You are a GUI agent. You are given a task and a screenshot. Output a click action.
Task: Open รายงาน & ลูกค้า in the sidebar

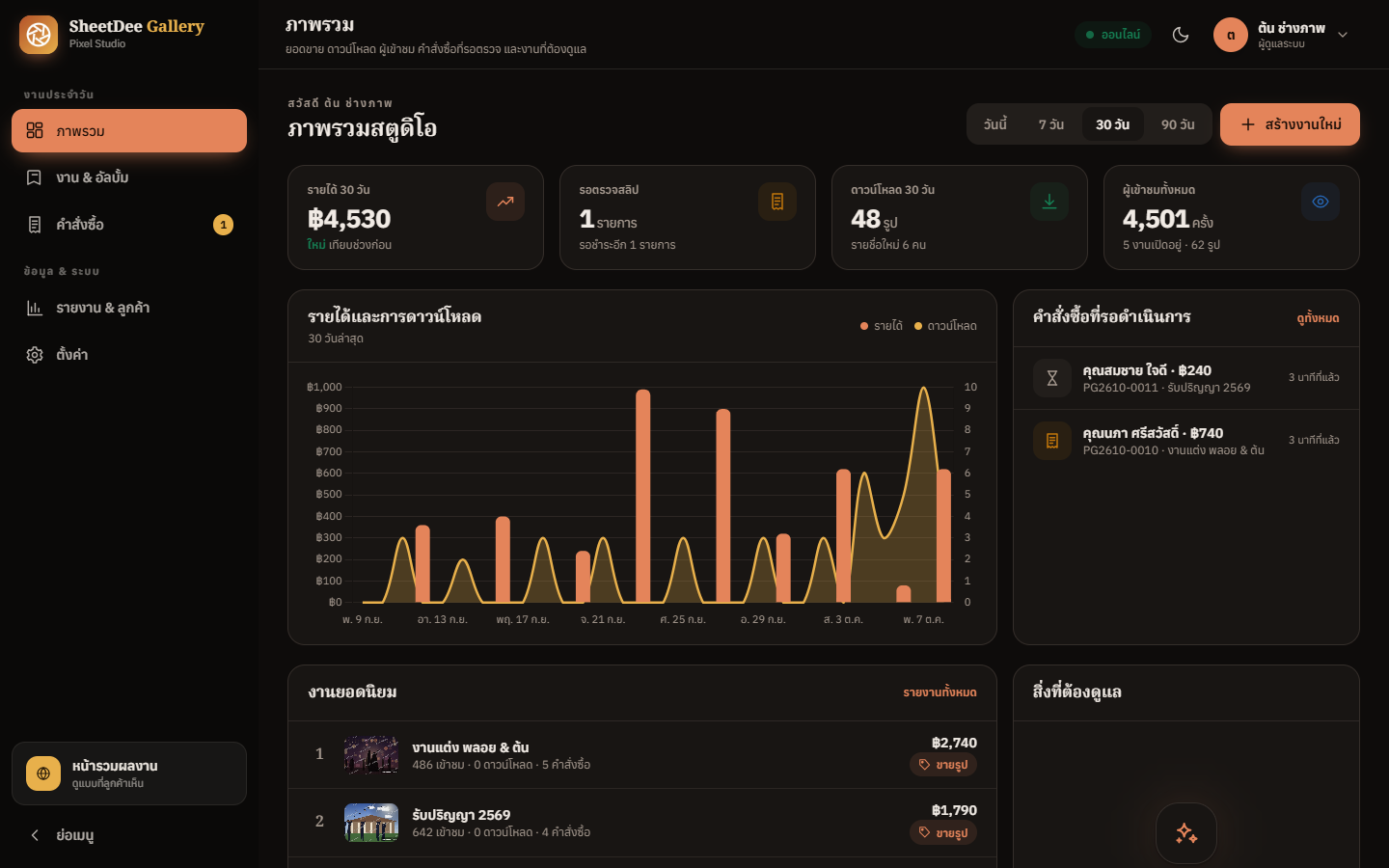click(x=129, y=308)
